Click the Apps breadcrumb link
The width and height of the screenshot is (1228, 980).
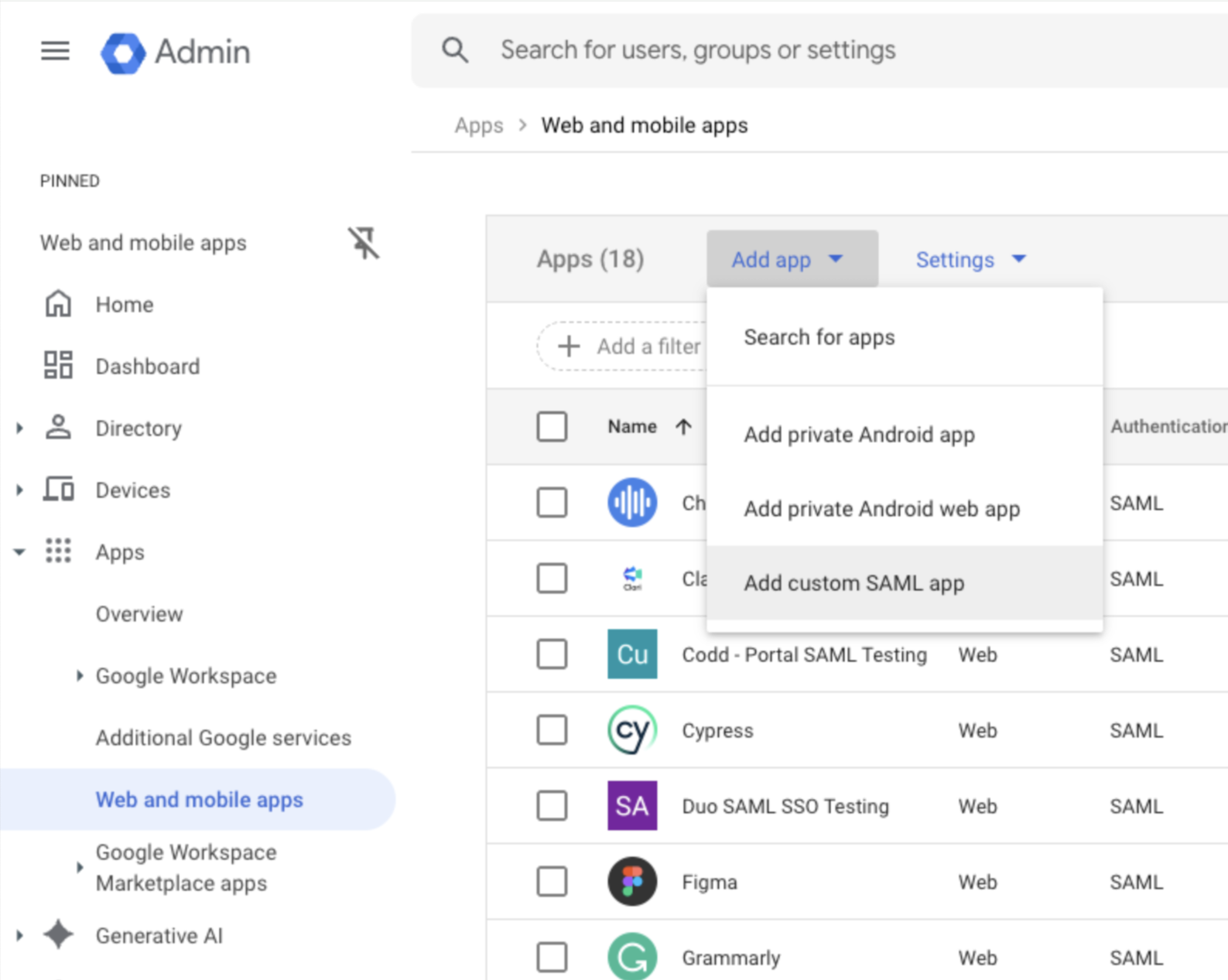click(479, 125)
